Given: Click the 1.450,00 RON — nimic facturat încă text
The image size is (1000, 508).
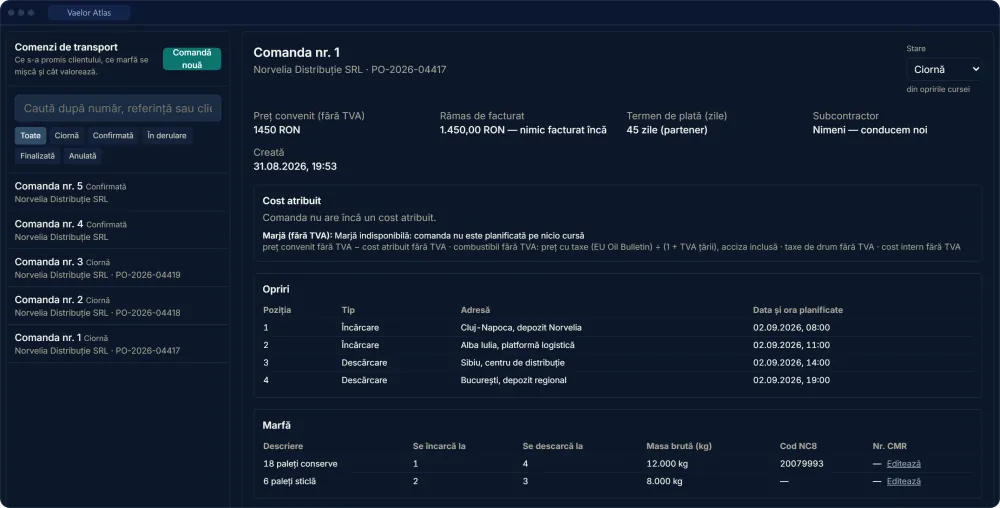Looking at the screenshot, I should click(523, 130).
